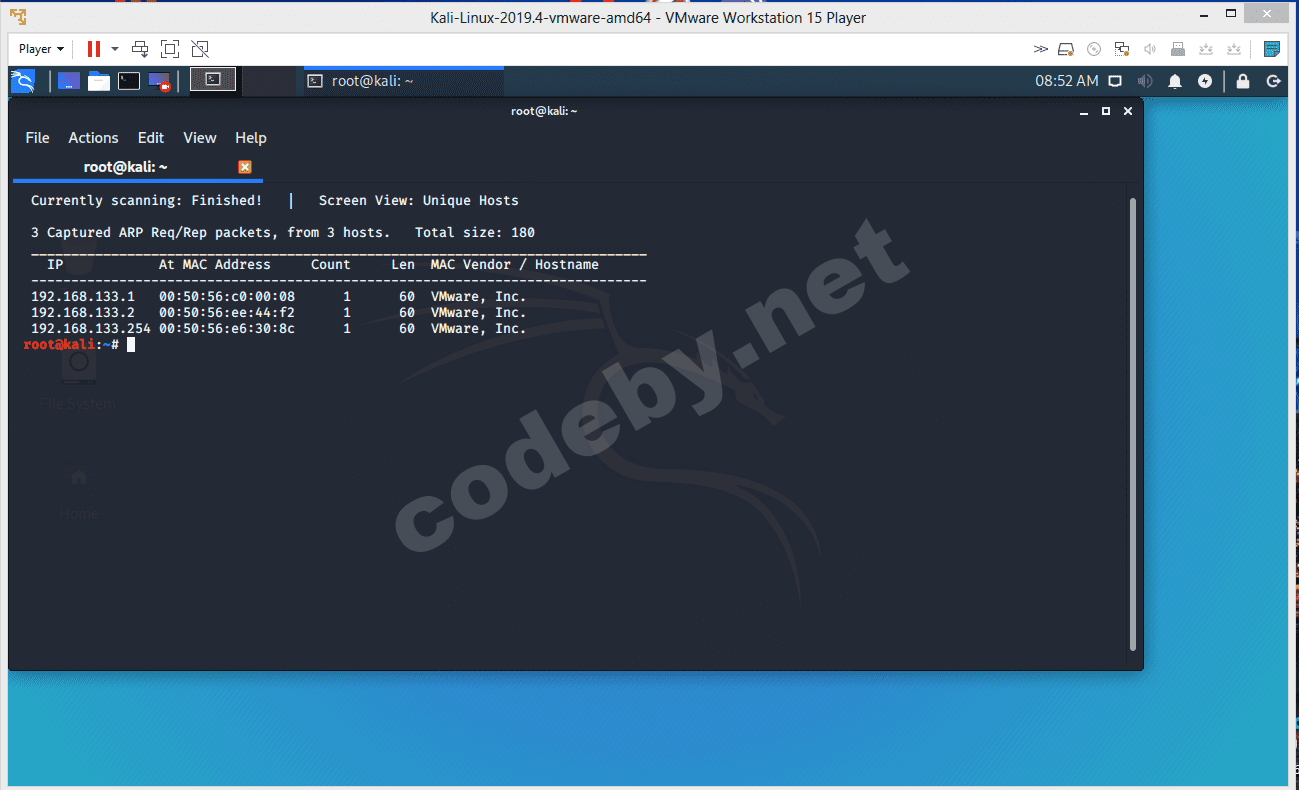The height and width of the screenshot is (790, 1299).
Task: Open the terminal File menu
Action: pos(37,138)
